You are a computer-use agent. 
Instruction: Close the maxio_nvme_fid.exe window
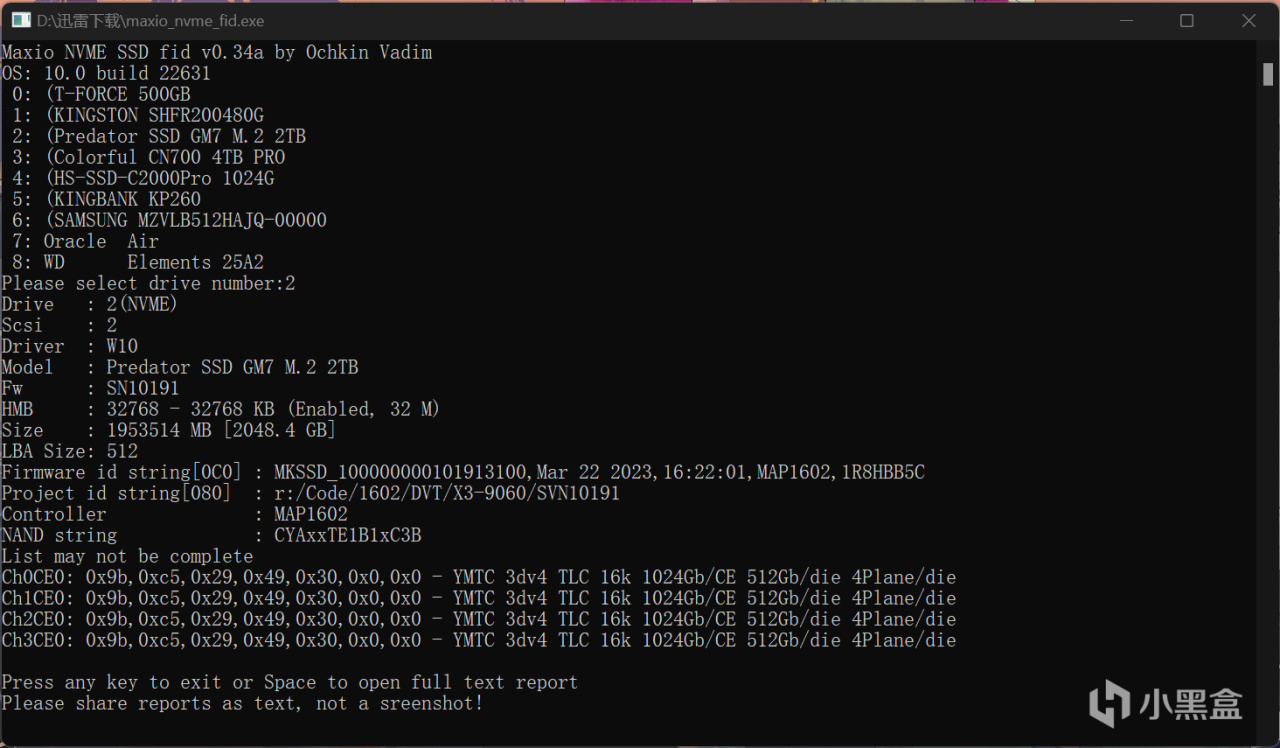[x=1248, y=20]
